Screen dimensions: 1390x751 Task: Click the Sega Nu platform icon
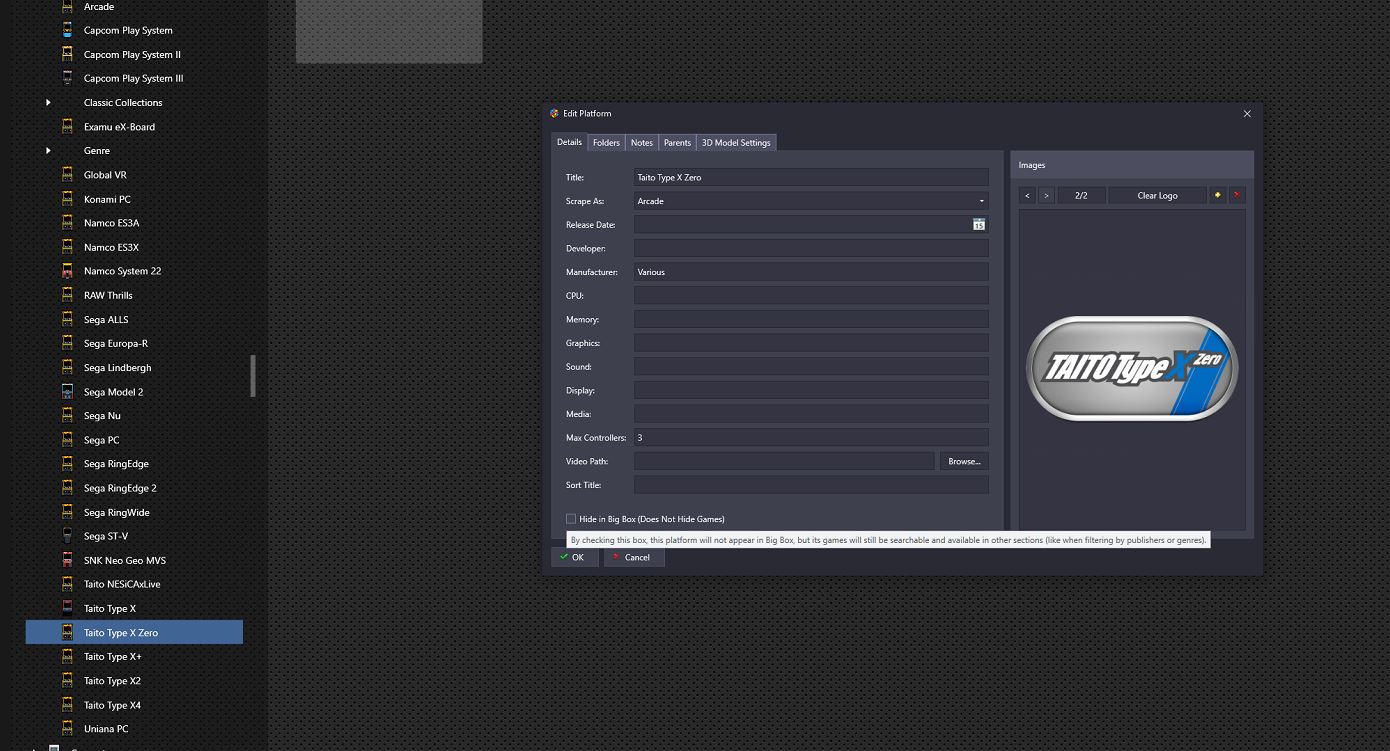[x=67, y=416]
